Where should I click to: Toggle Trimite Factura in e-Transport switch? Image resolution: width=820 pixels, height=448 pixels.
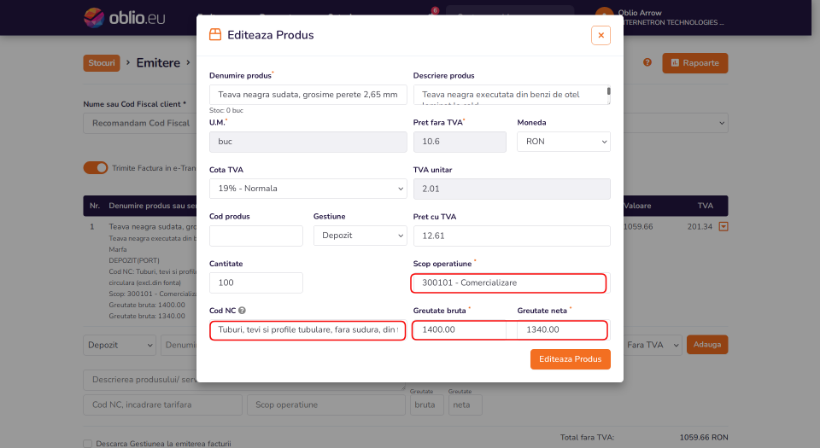pyautogui.click(x=96, y=168)
